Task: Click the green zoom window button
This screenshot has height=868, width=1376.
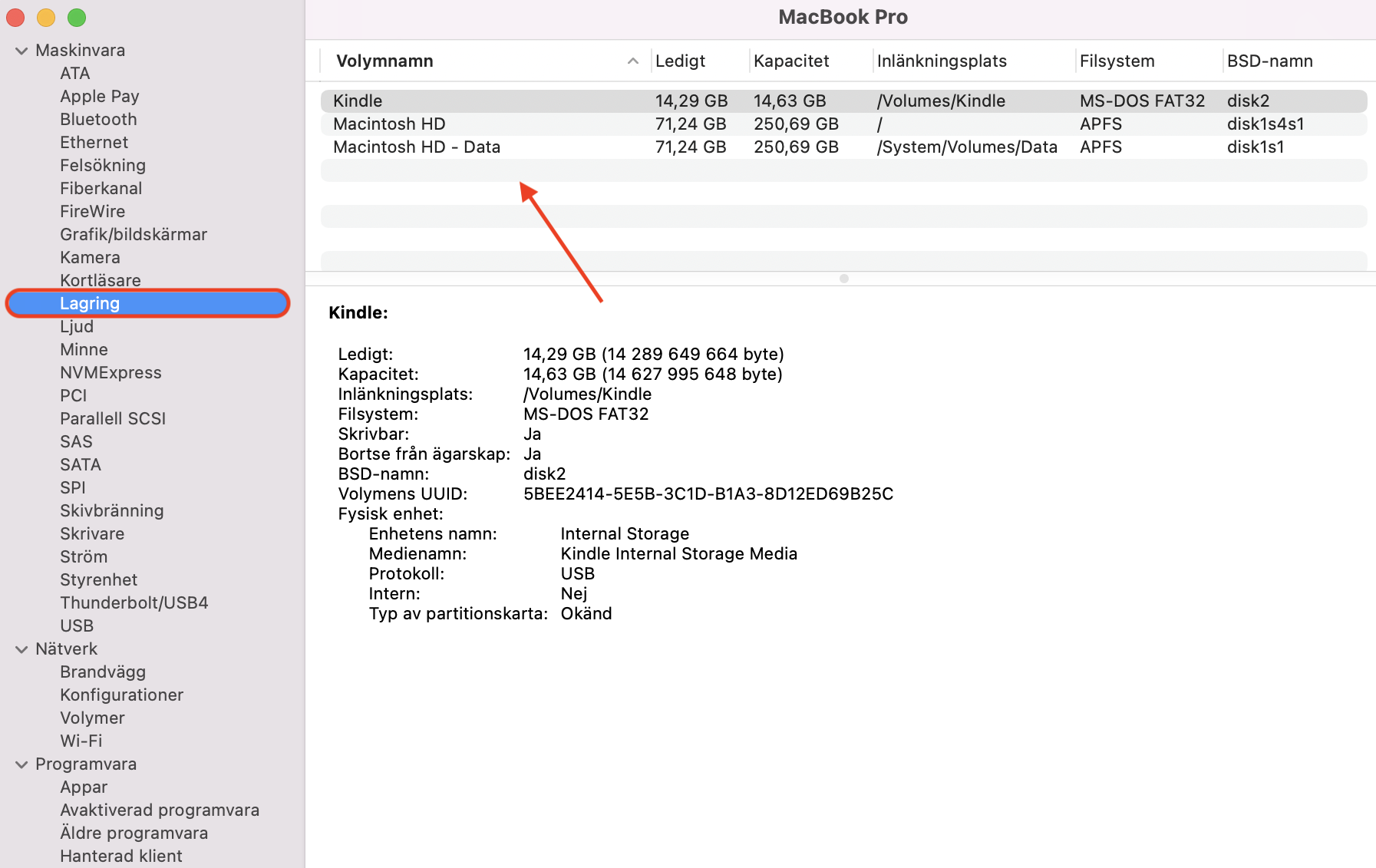Action: (x=76, y=17)
